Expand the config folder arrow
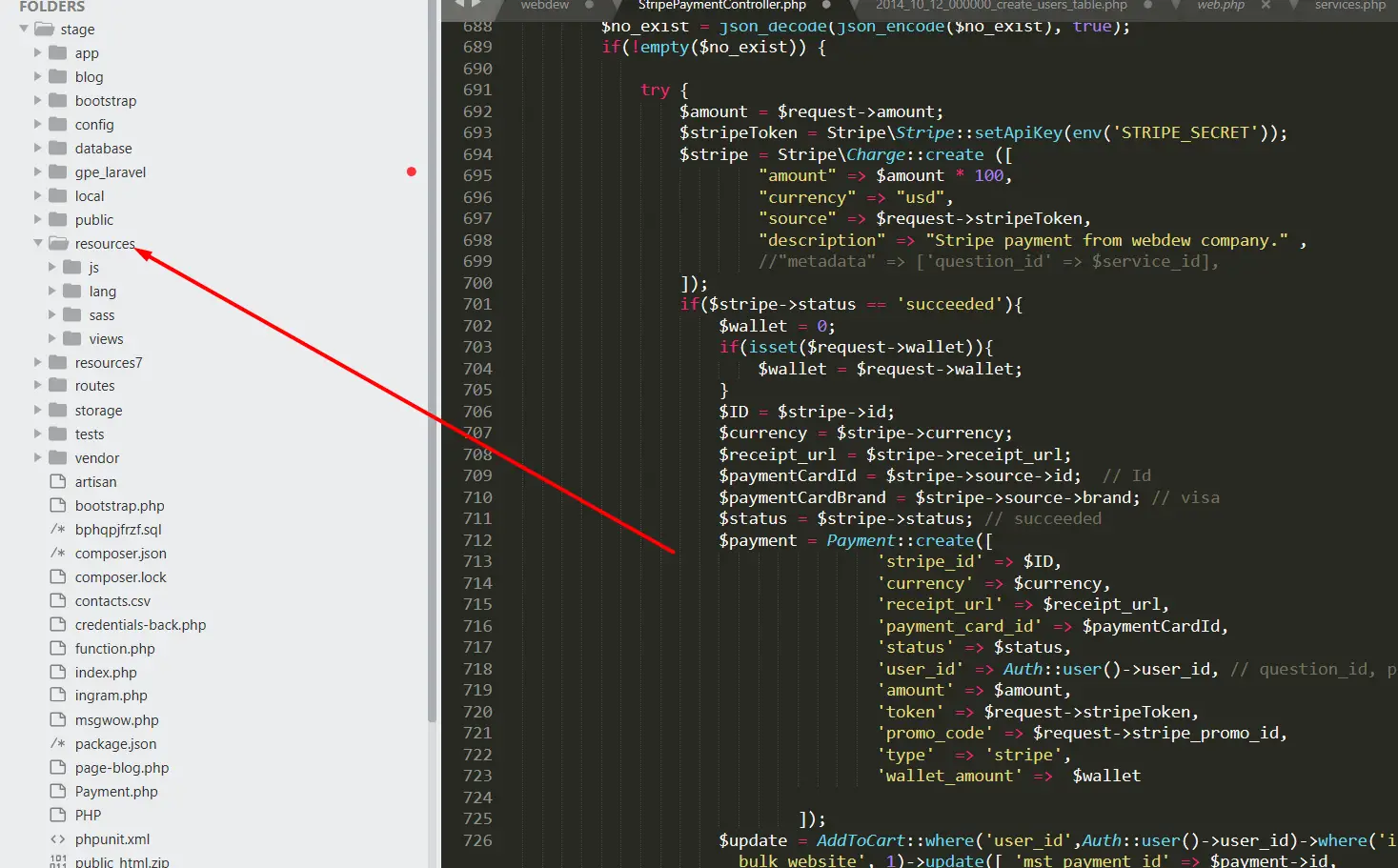The height and width of the screenshot is (868, 1398). click(38, 124)
